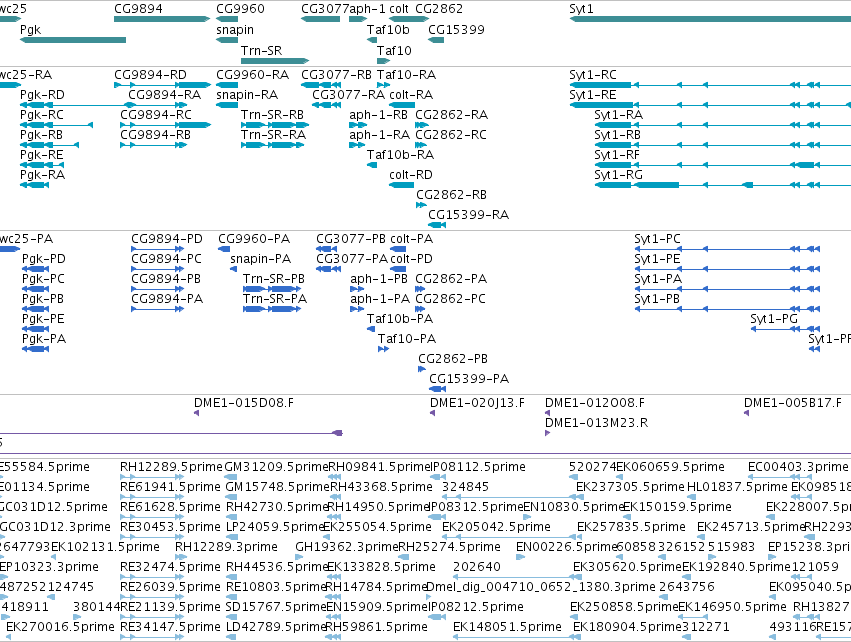Image resolution: width=851 pixels, height=642 pixels.
Task: Click EST label LD42789.5prime
Action: point(277,627)
